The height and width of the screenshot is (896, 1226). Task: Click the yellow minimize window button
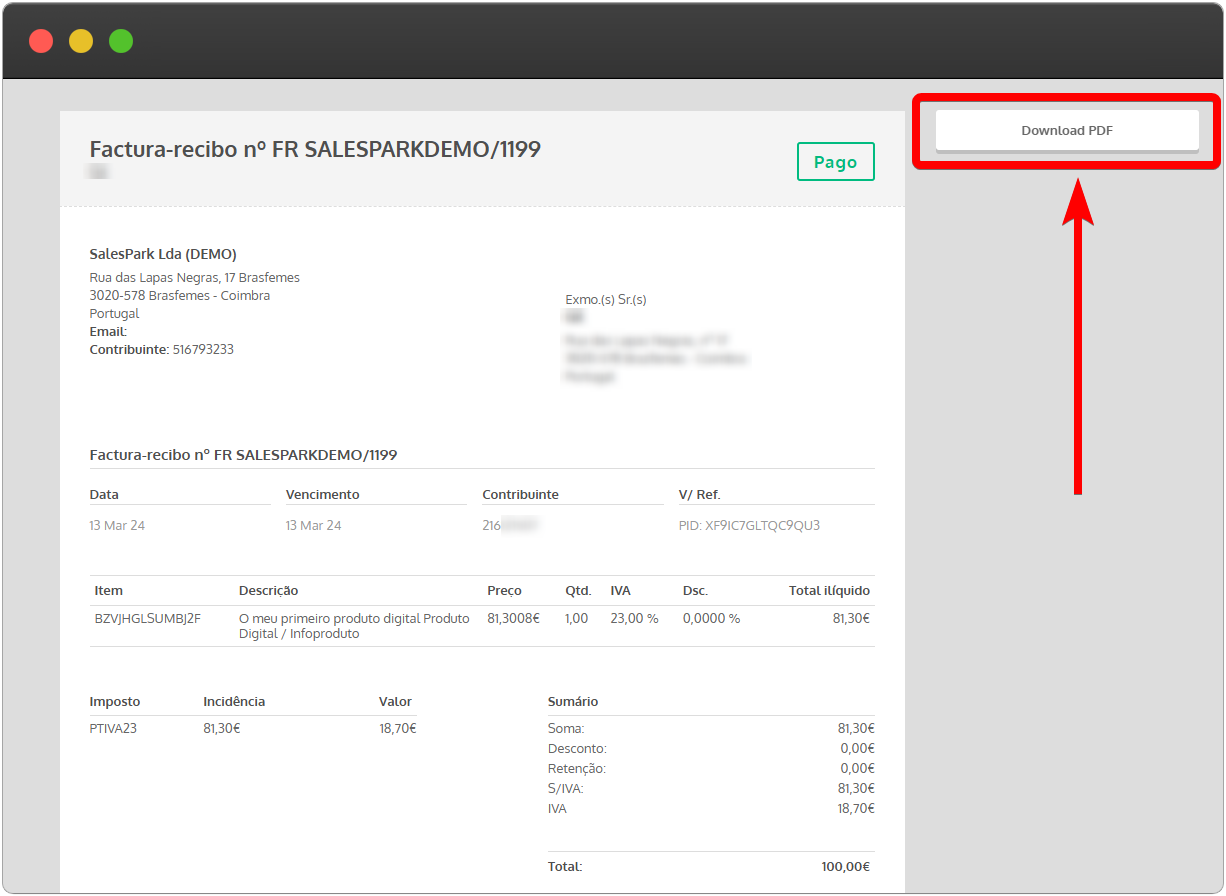tap(81, 41)
